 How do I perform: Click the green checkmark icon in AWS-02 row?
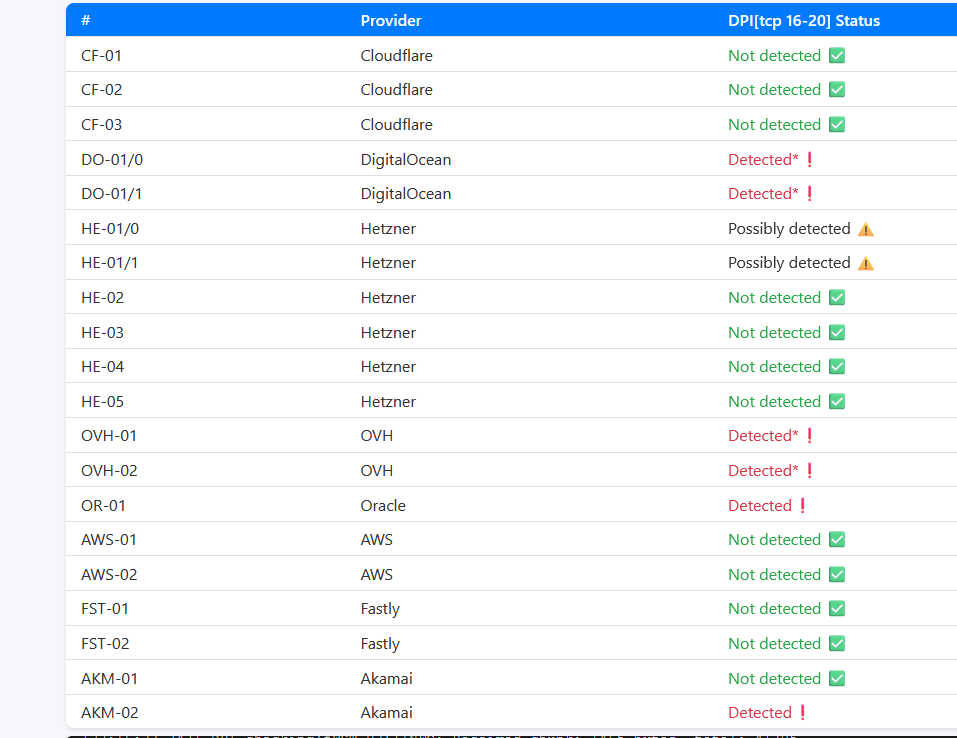(837, 574)
